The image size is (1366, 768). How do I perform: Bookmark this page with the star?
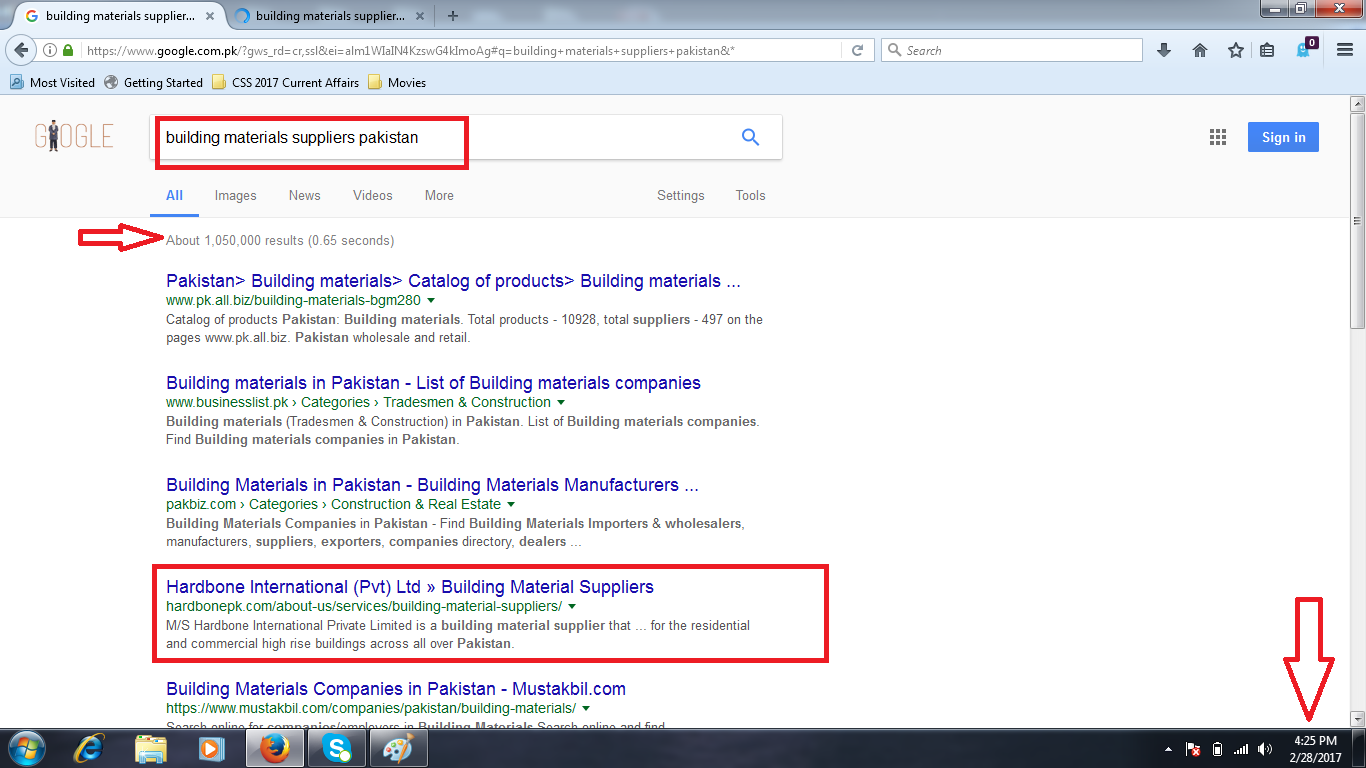click(x=1236, y=50)
